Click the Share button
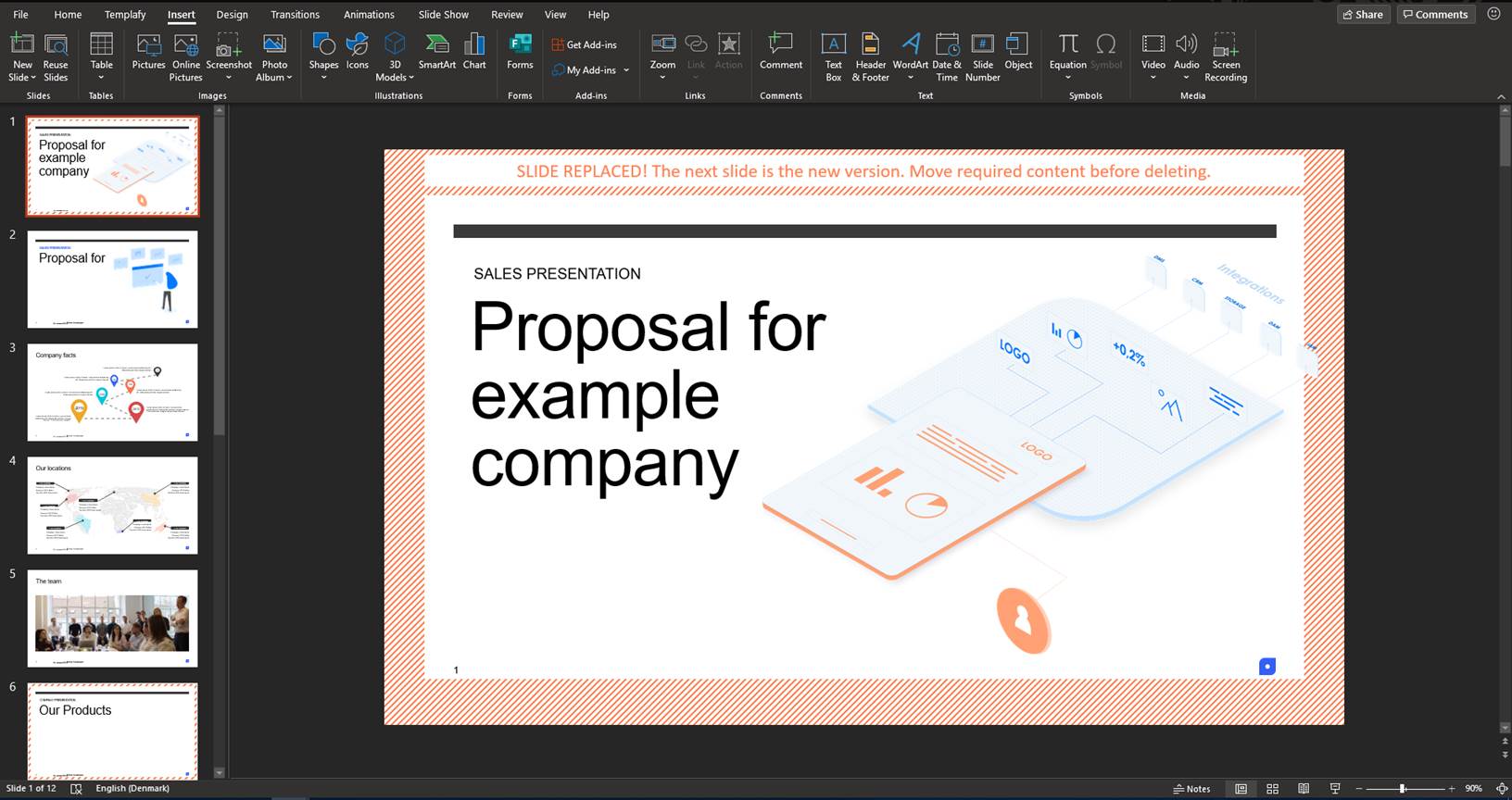 click(x=1363, y=15)
